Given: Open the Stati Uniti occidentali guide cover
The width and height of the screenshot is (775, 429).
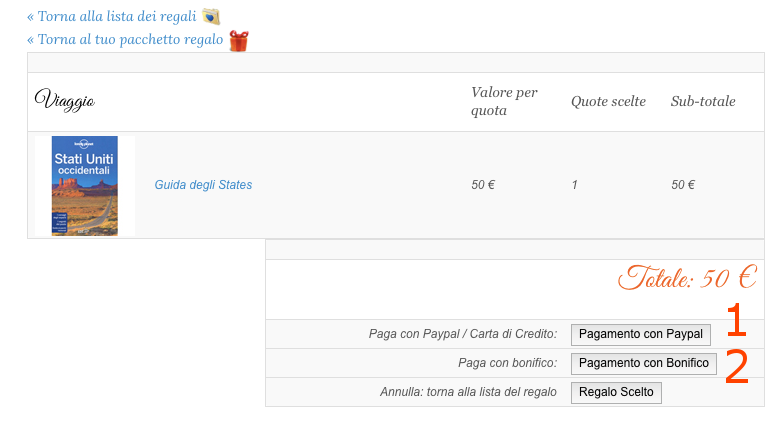Looking at the screenshot, I should [x=85, y=186].
